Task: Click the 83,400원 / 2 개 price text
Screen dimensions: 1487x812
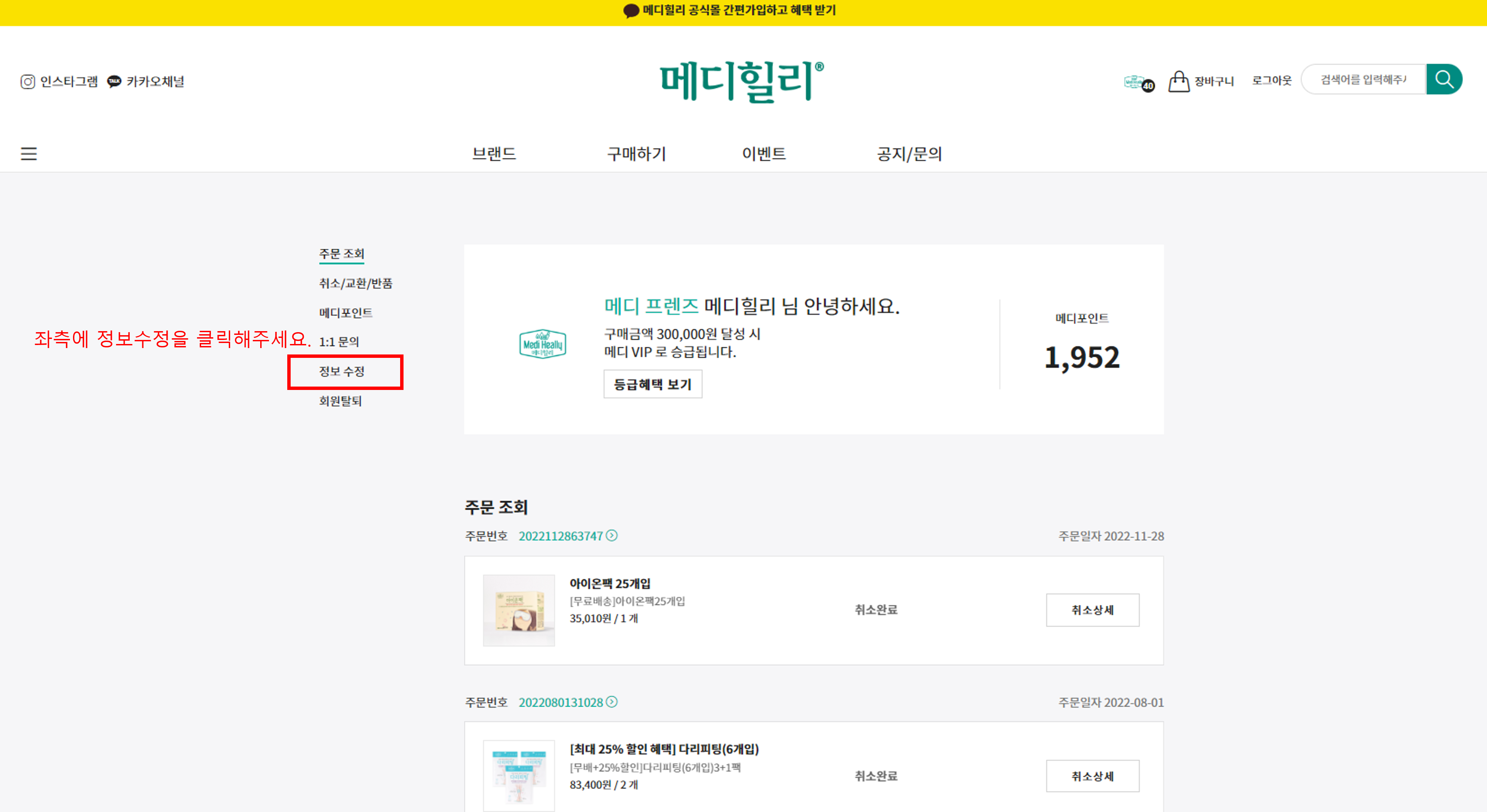Action: pos(604,784)
